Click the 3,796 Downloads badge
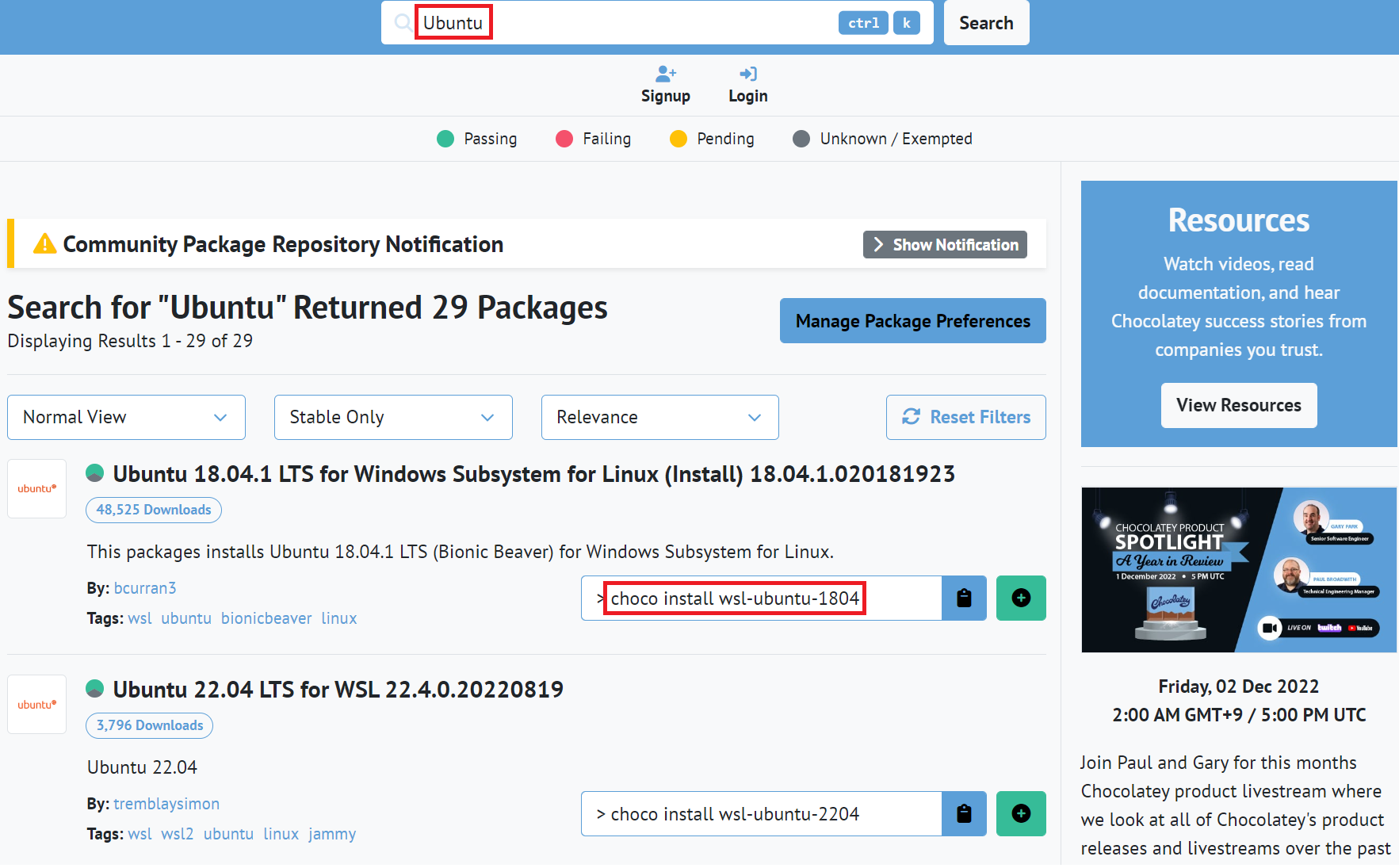The height and width of the screenshot is (868, 1399). click(150, 725)
